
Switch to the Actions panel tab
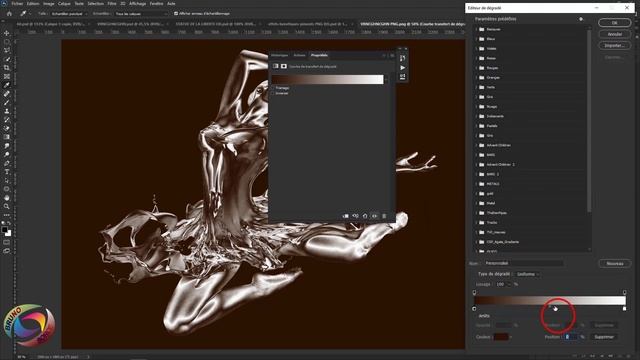coord(299,55)
